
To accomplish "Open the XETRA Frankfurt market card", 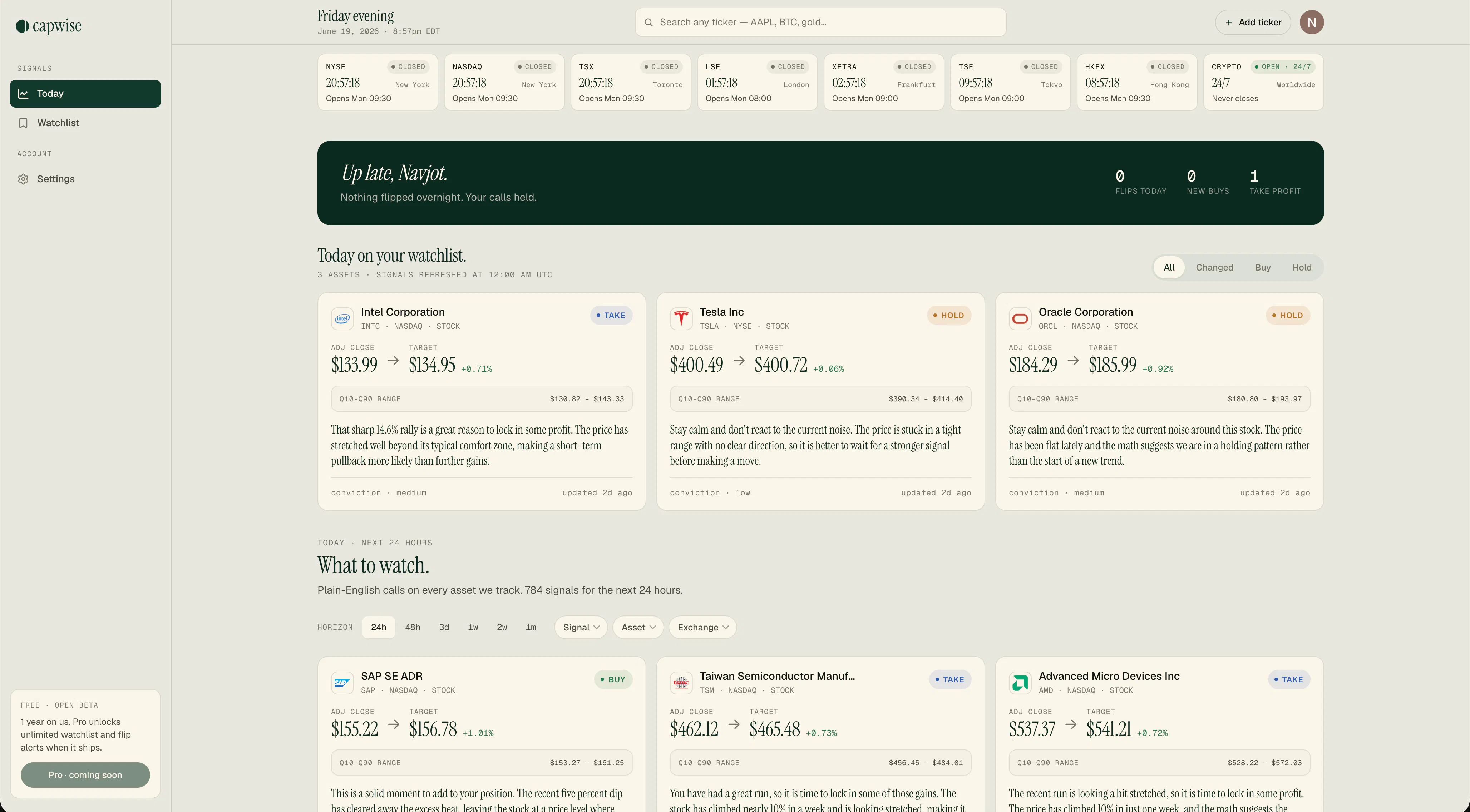I will point(883,82).
